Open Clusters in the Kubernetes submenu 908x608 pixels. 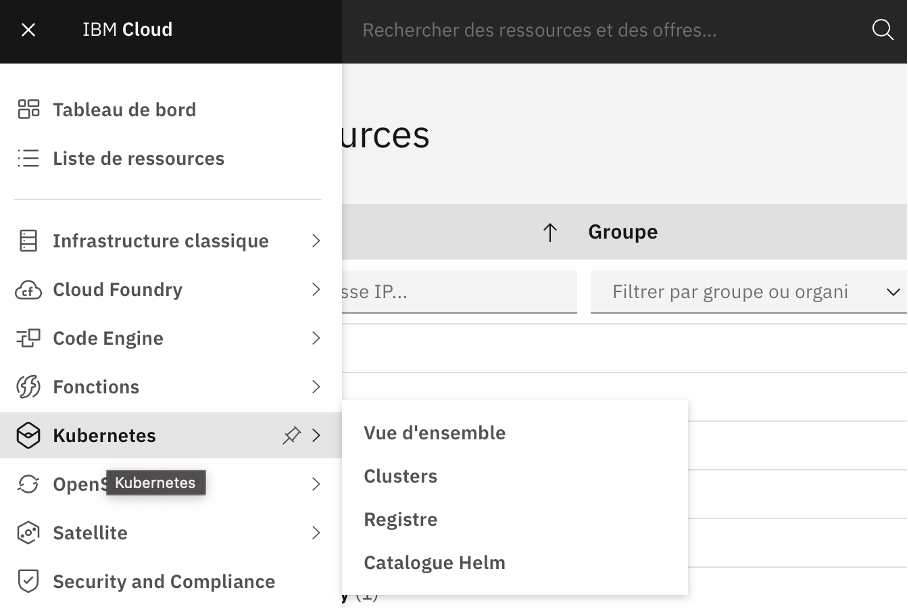click(x=401, y=476)
